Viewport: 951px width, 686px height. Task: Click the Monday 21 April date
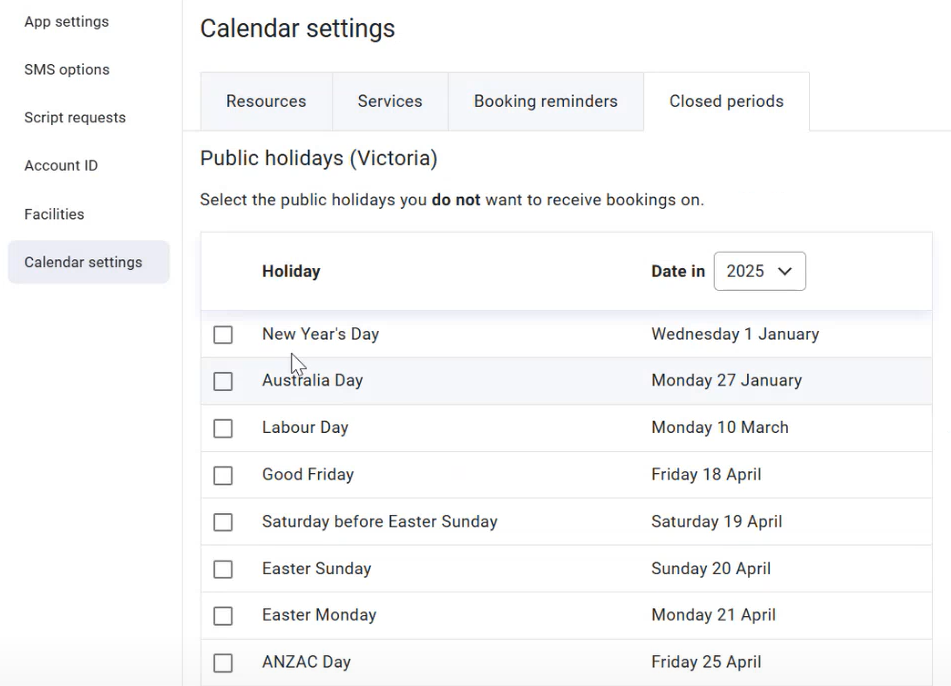coord(713,615)
